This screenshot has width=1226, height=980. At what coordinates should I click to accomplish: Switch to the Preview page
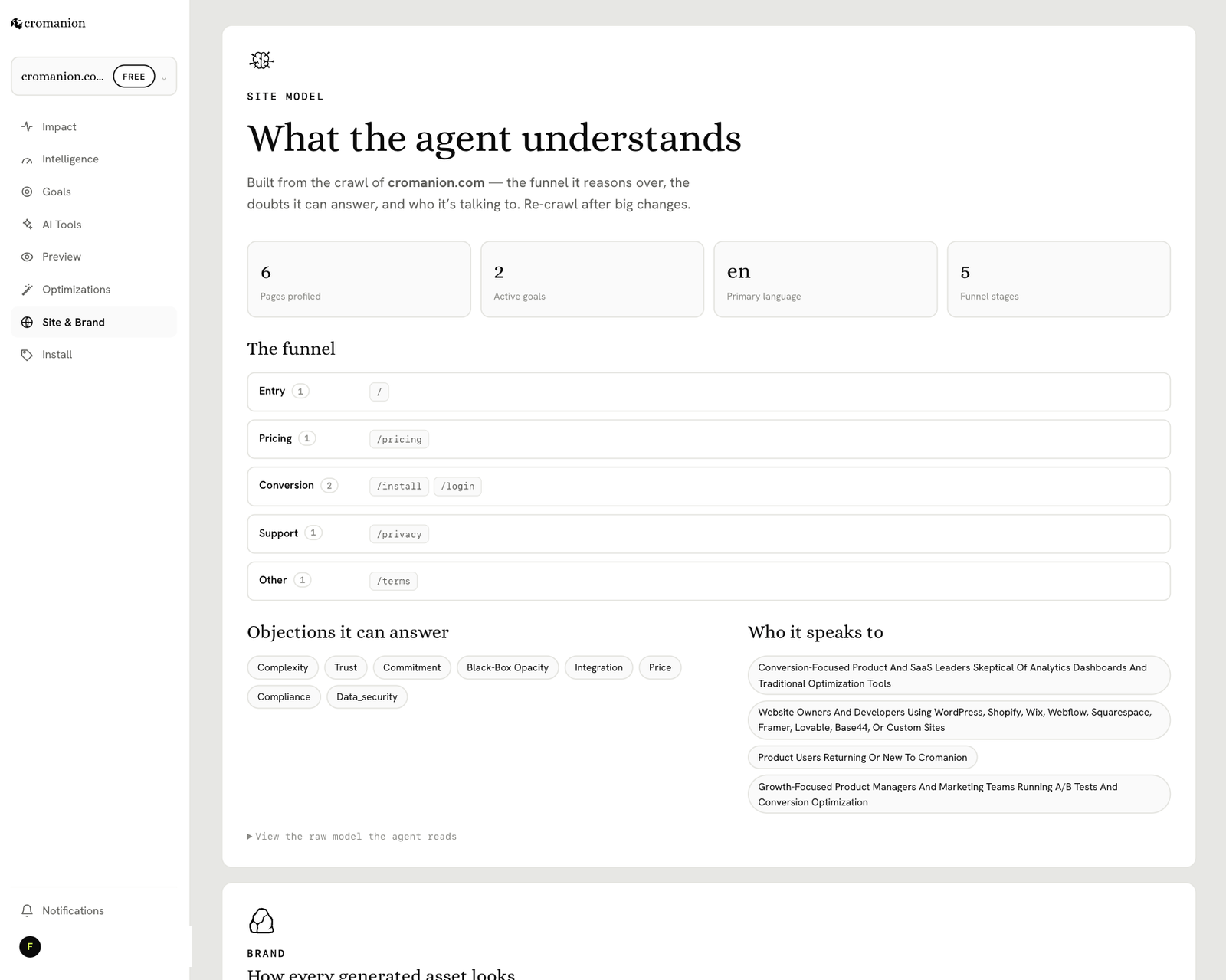click(93, 257)
